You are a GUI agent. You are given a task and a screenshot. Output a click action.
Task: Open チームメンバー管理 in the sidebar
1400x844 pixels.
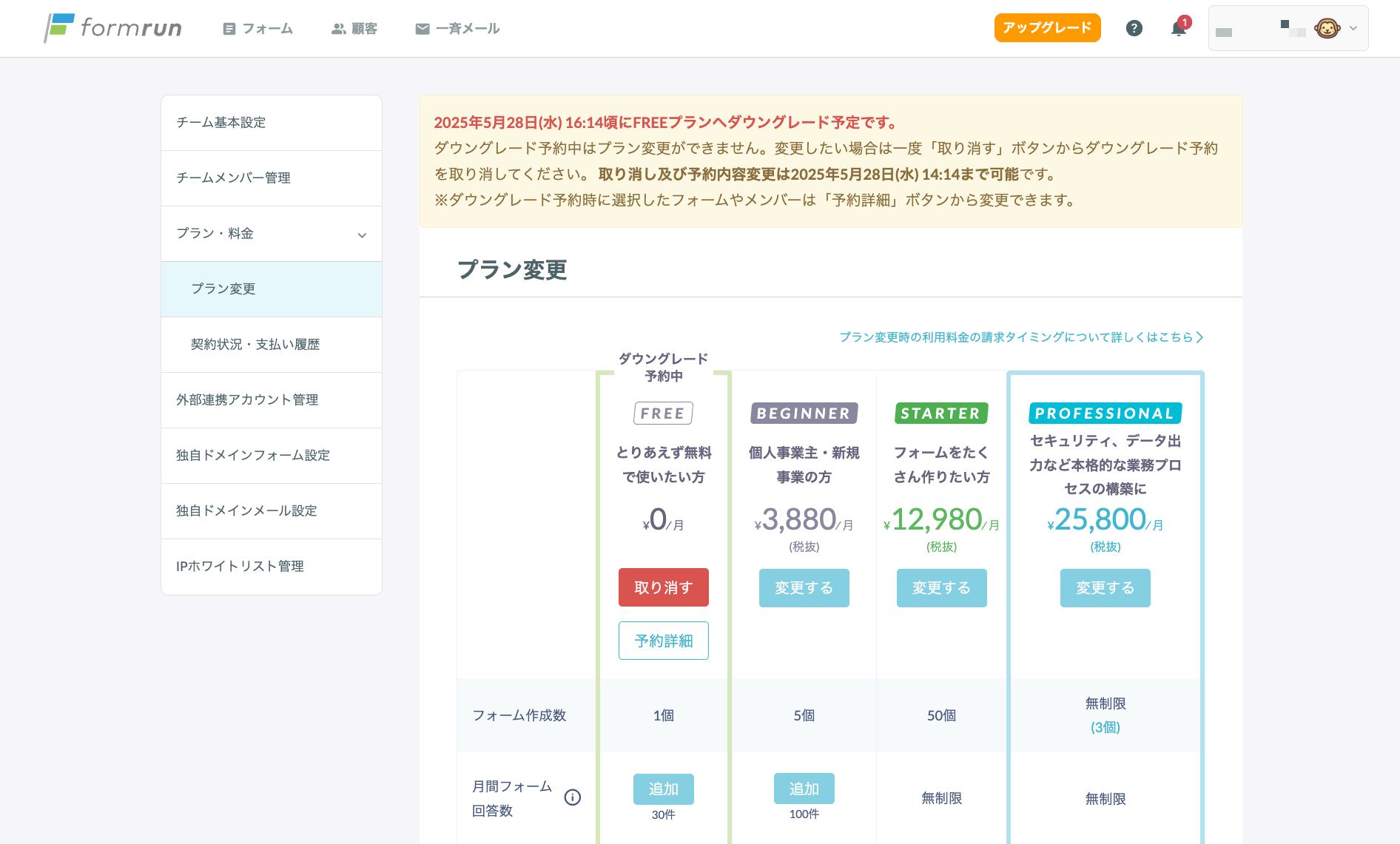pyautogui.click(x=233, y=178)
